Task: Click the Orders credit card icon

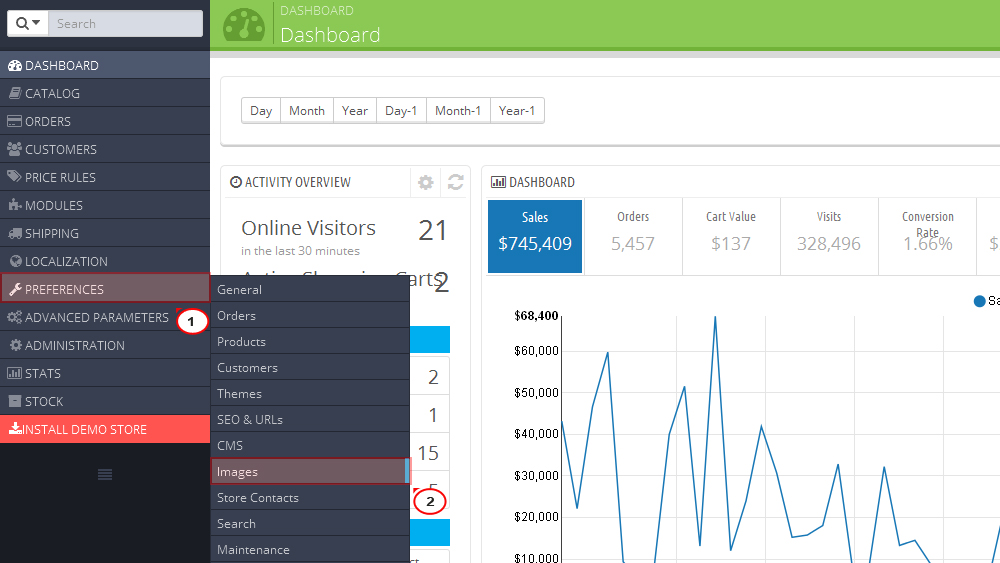Action: [x=14, y=121]
